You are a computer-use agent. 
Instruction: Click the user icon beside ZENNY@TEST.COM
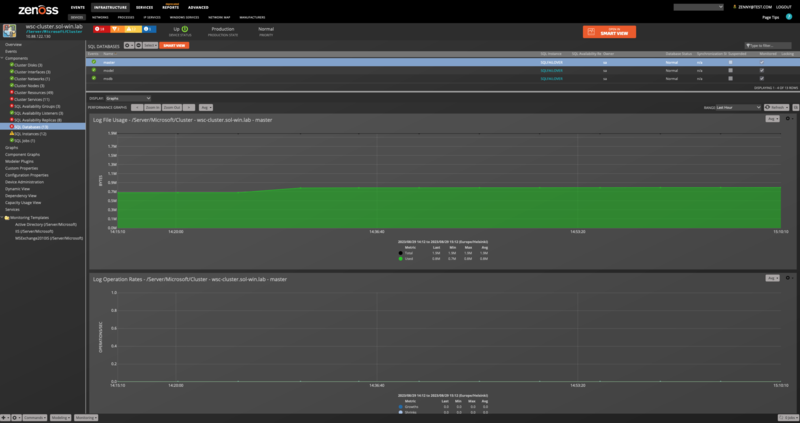(x=735, y=7)
